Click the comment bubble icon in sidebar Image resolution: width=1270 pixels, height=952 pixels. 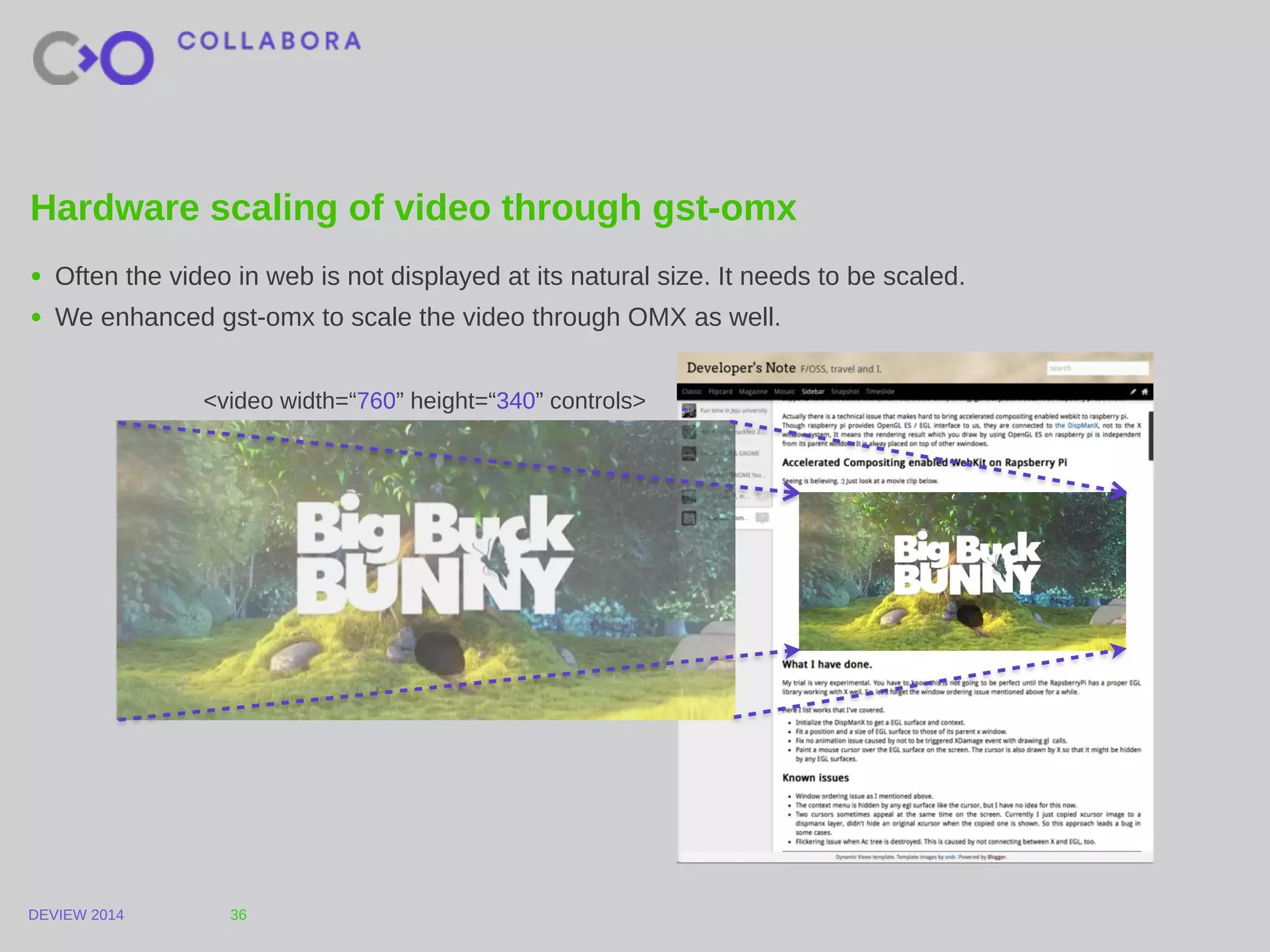[x=762, y=518]
